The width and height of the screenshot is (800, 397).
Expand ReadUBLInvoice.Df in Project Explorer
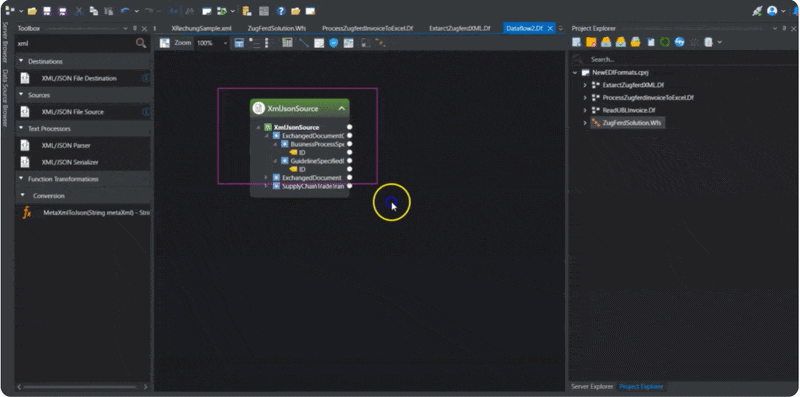tap(585, 110)
